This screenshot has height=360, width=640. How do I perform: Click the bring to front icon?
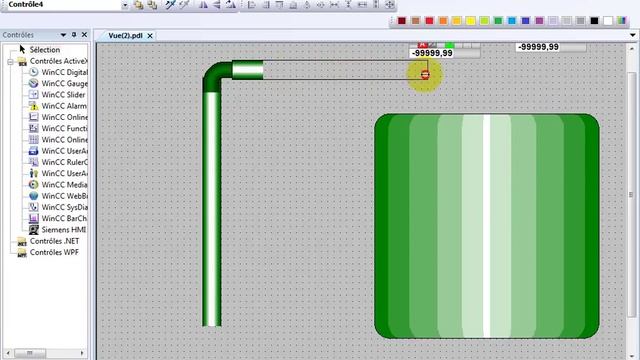(x=139, y=5)
